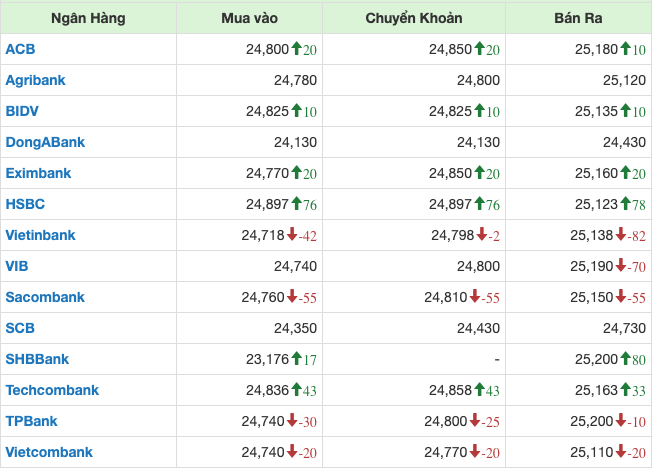Click the Chuyển Khoản column header
Viewport: 653px width, 470px height.
pos(414,18)
